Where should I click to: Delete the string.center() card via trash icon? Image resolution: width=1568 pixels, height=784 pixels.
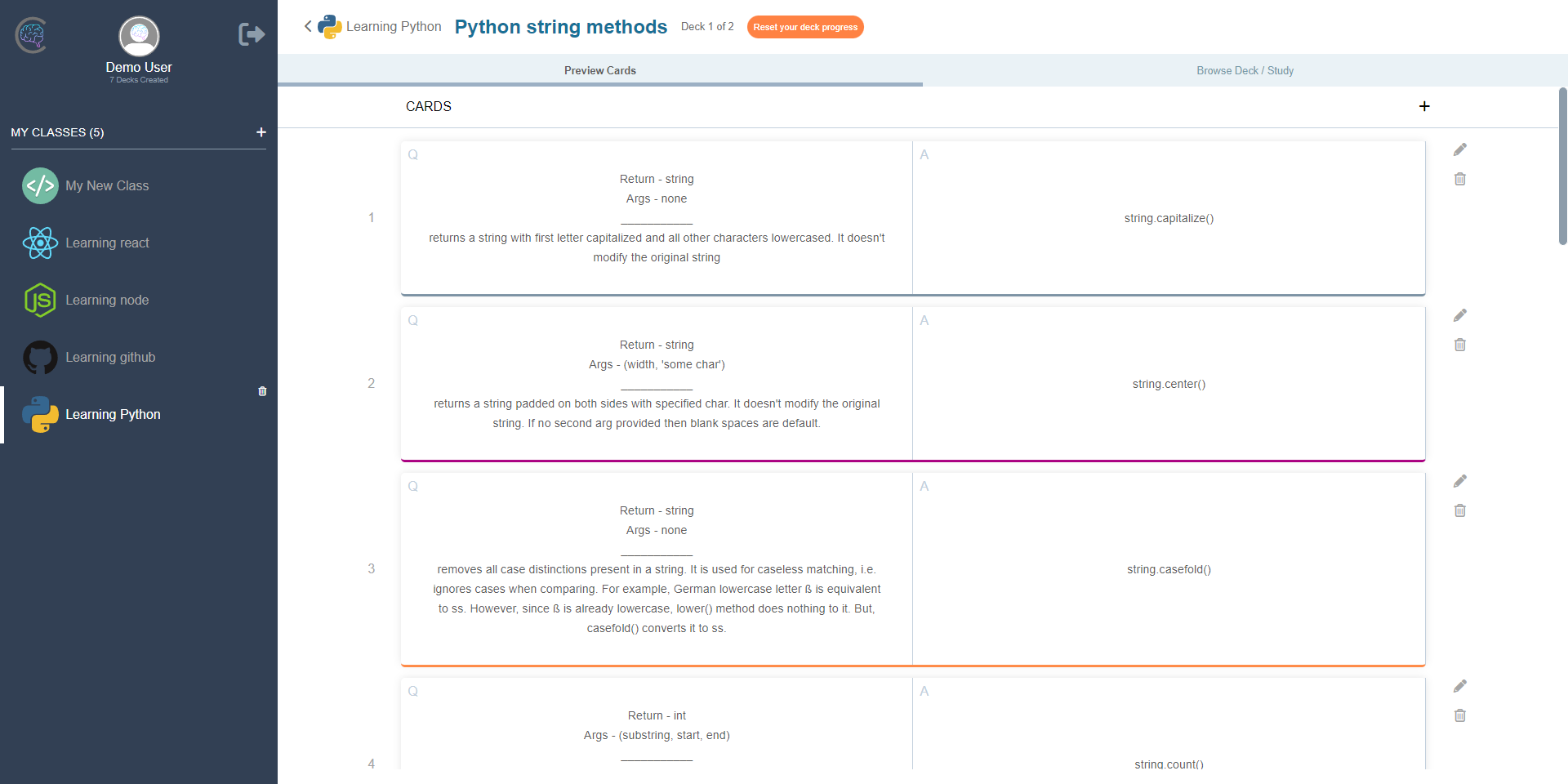(1460, 345)
